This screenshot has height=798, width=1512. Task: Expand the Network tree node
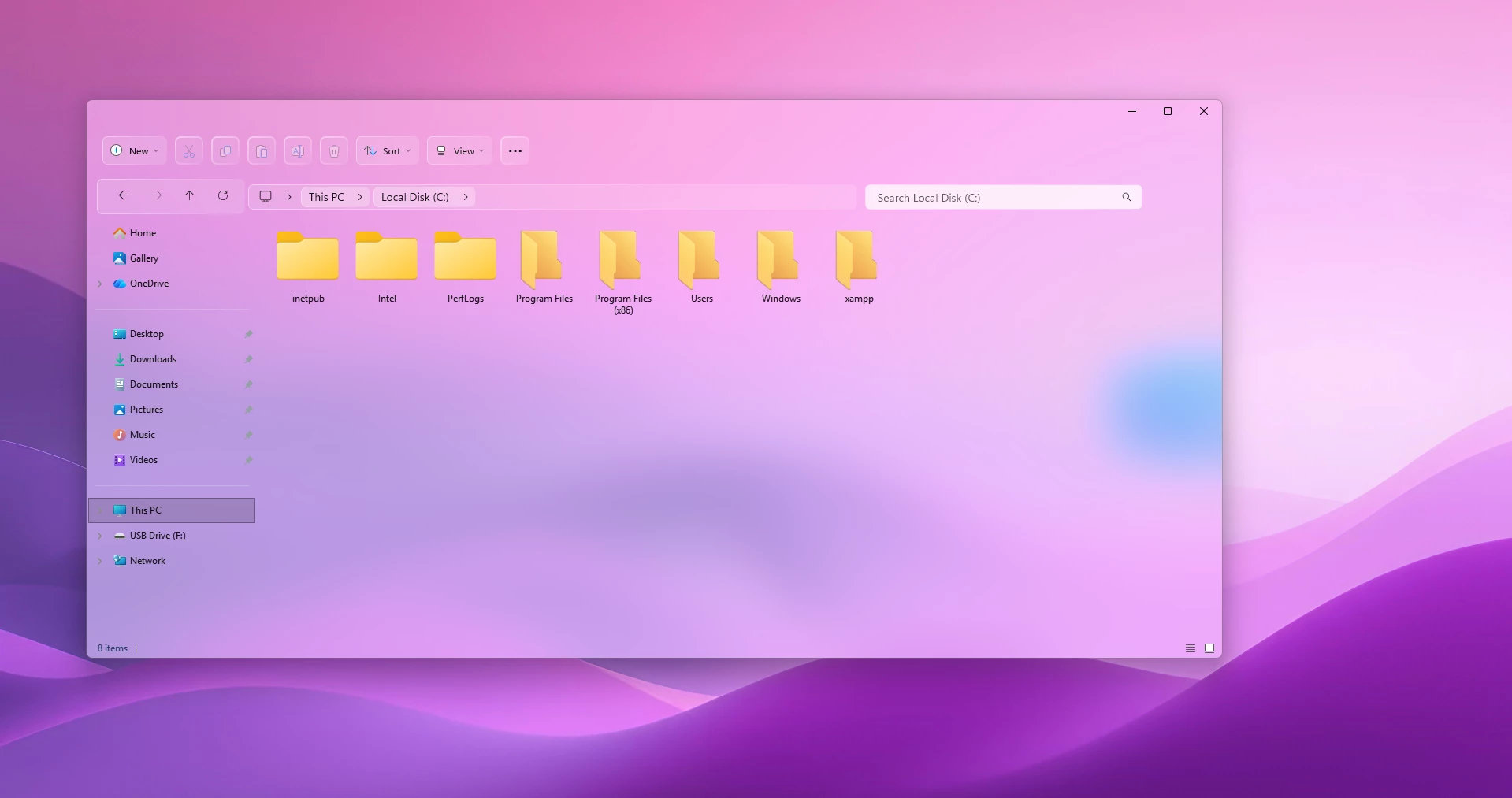pos(100,561)
